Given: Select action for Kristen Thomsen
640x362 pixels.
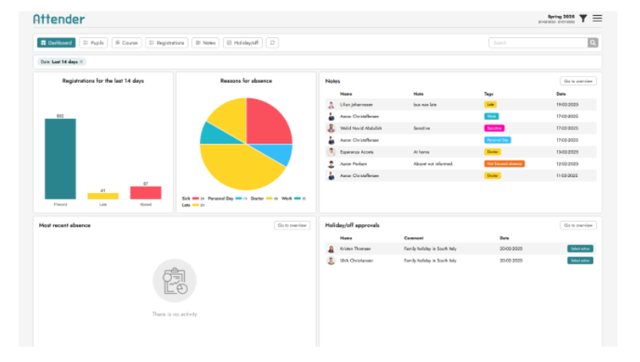Looking at the screenshot, I should (580, 249).
